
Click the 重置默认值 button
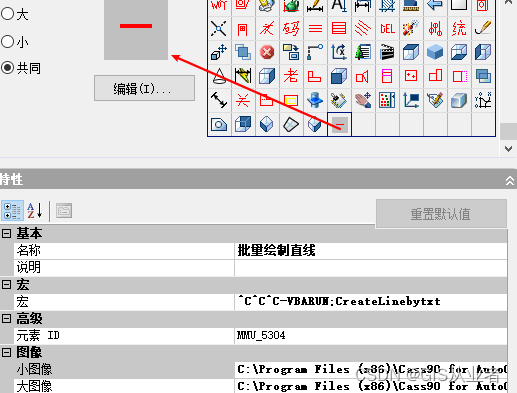click(441, 214)
